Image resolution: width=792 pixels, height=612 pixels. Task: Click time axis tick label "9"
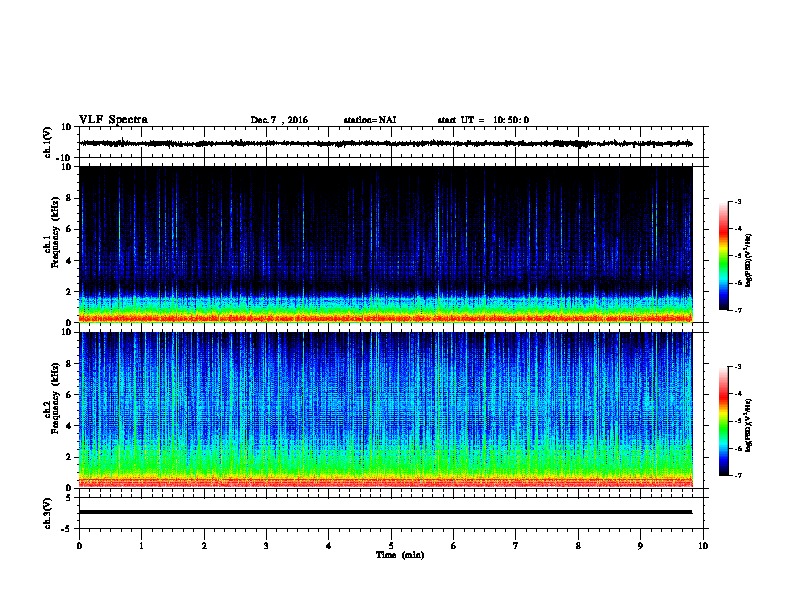pyautogui.click(x=640, y=545)
